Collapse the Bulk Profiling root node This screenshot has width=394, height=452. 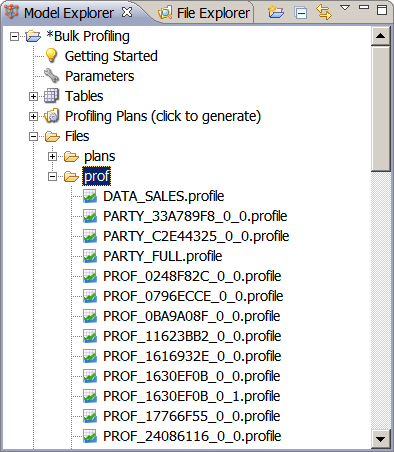pyautogui.click(x=14, y=36)
